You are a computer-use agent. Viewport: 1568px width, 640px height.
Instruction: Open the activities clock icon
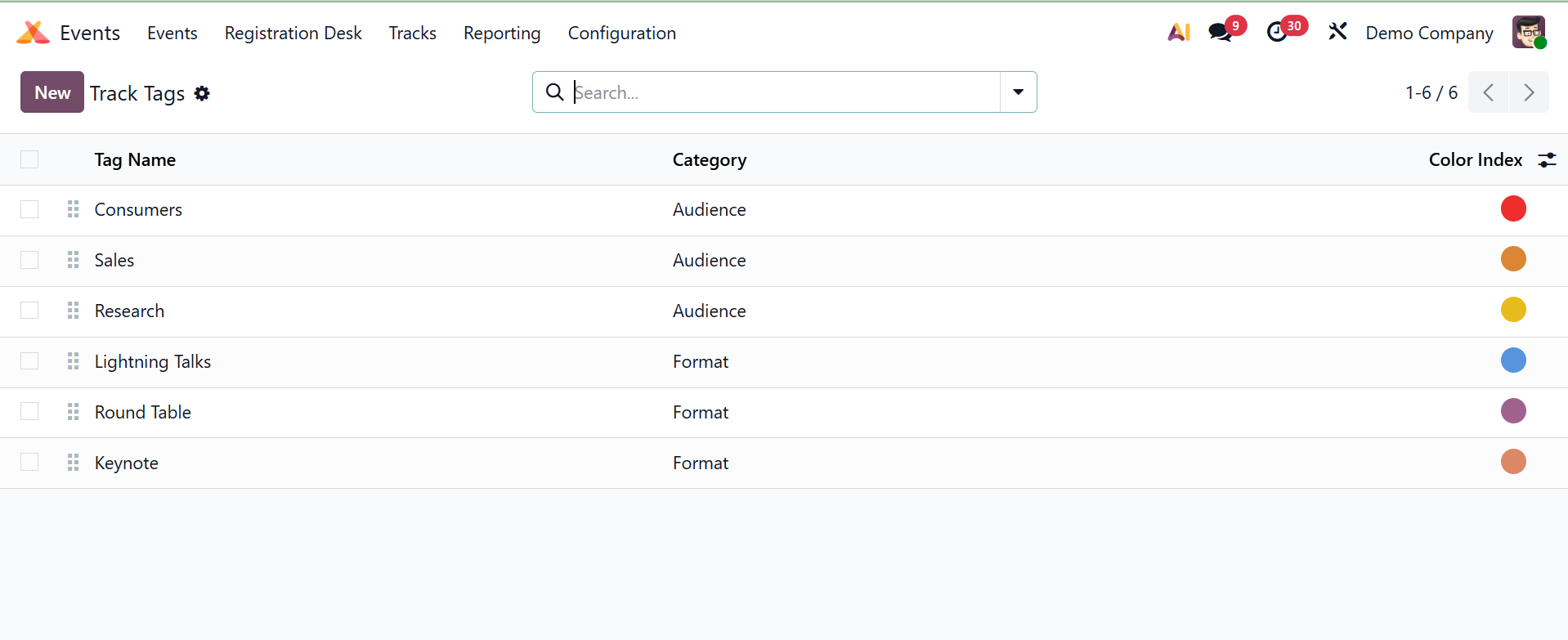(x=1276, y=33)
